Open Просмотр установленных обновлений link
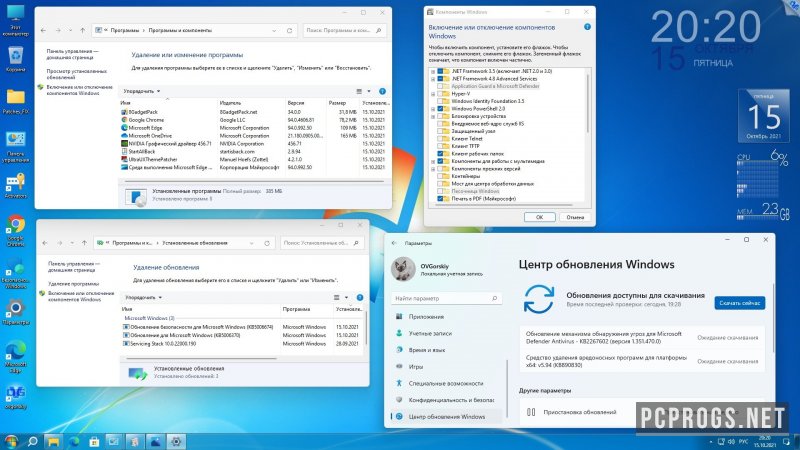 [77, 74]
